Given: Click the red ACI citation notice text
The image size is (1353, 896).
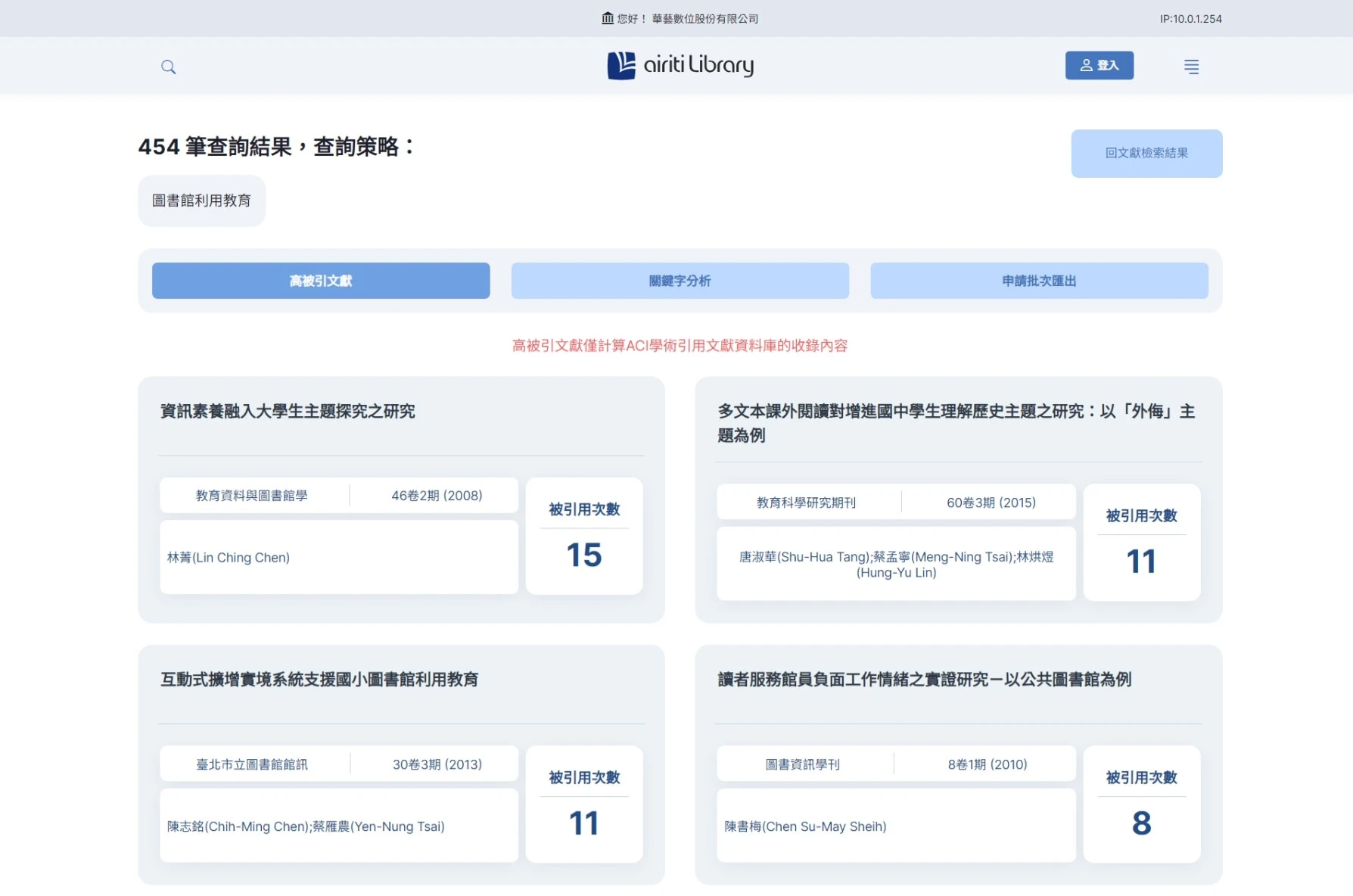Looking at the screenshot, I should [x=680, y=346].
